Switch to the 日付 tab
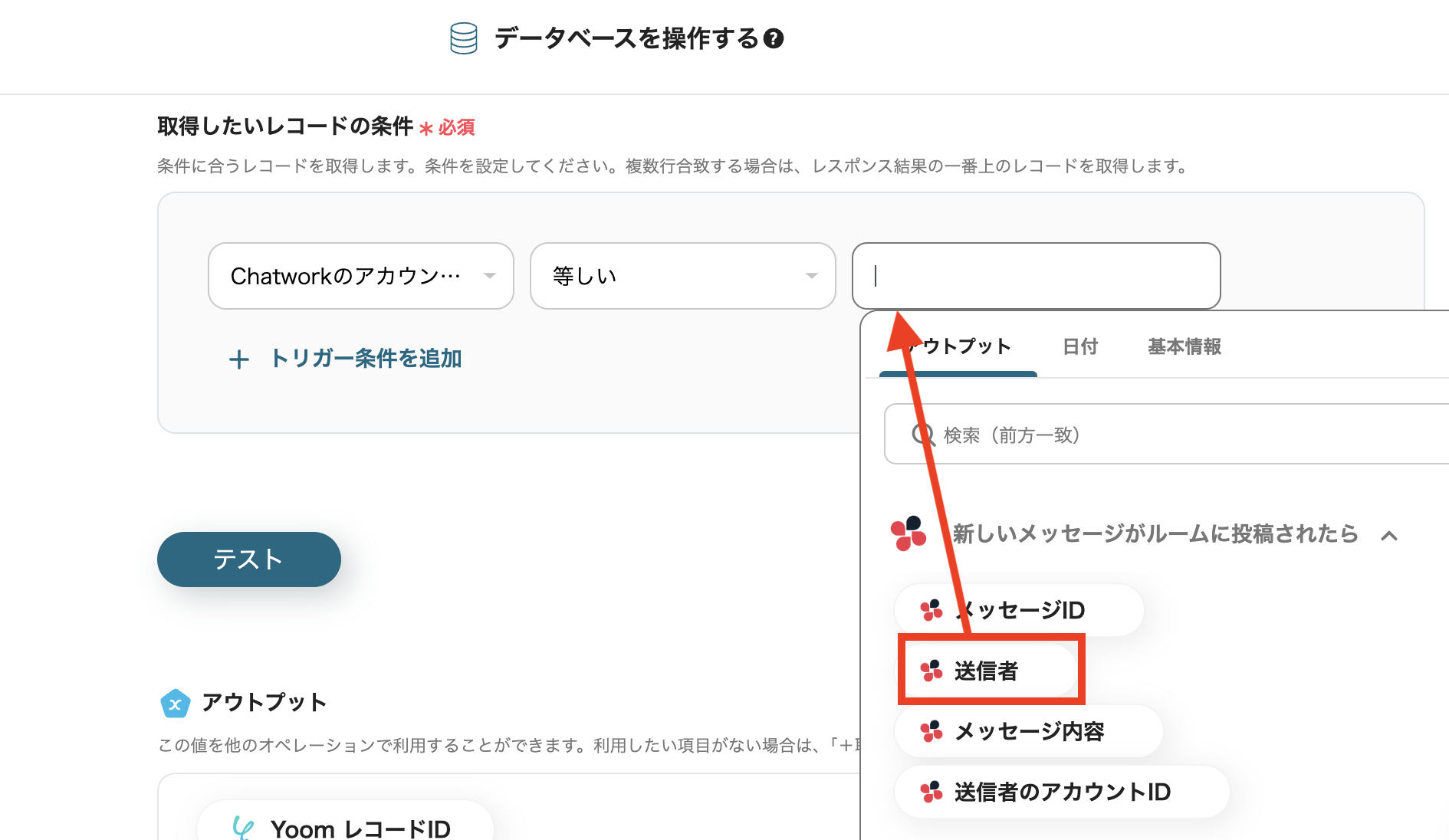 pos(1080,346)
